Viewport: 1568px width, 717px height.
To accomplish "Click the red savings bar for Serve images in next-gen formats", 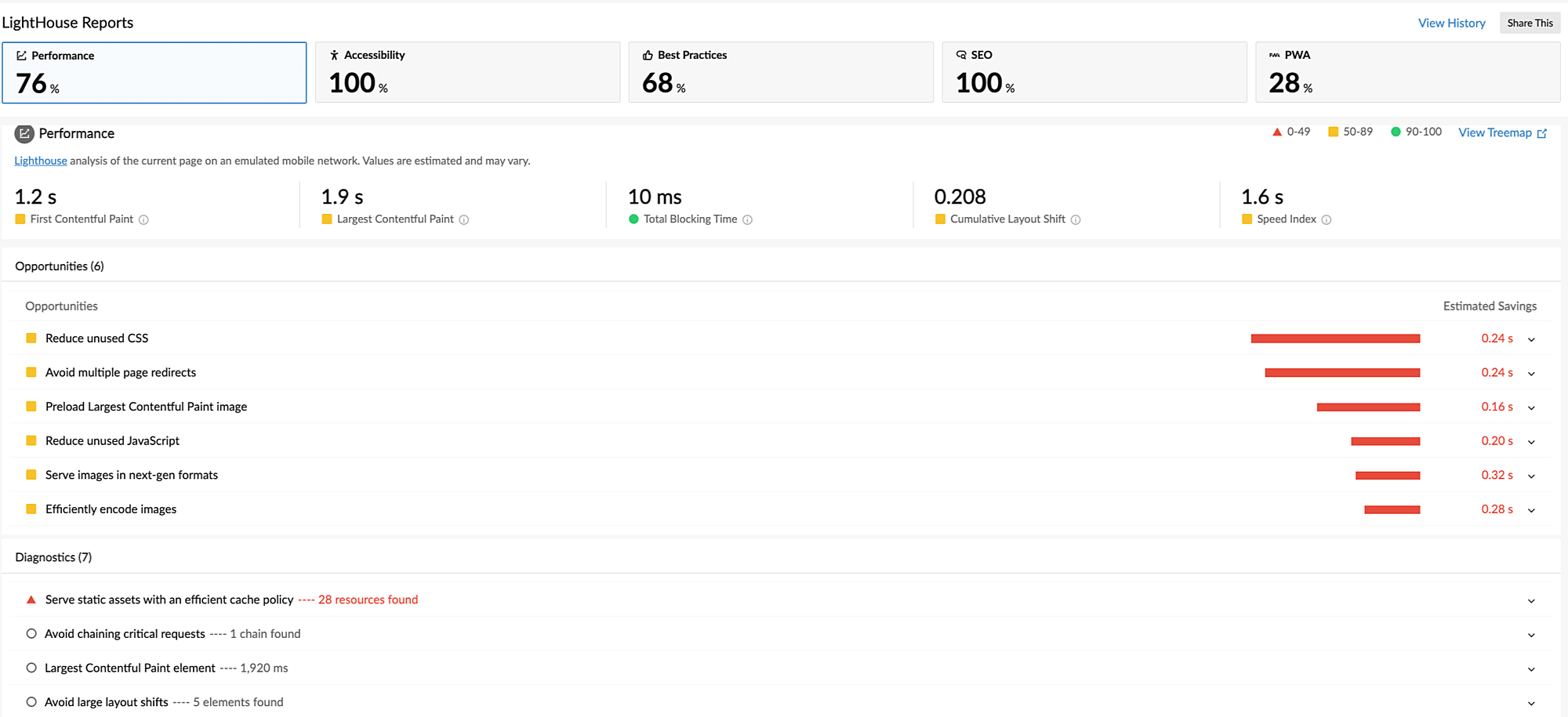I will click(x=1387, y=475).
